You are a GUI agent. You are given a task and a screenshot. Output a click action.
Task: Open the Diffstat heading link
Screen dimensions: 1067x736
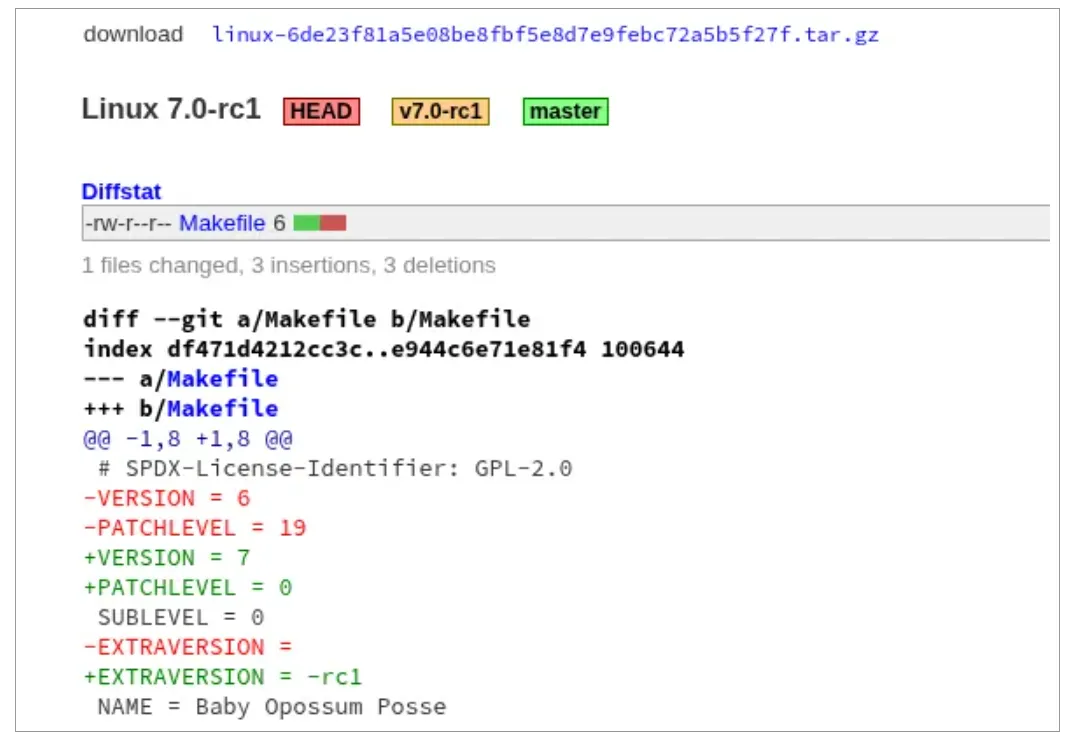tap(121, 191)
